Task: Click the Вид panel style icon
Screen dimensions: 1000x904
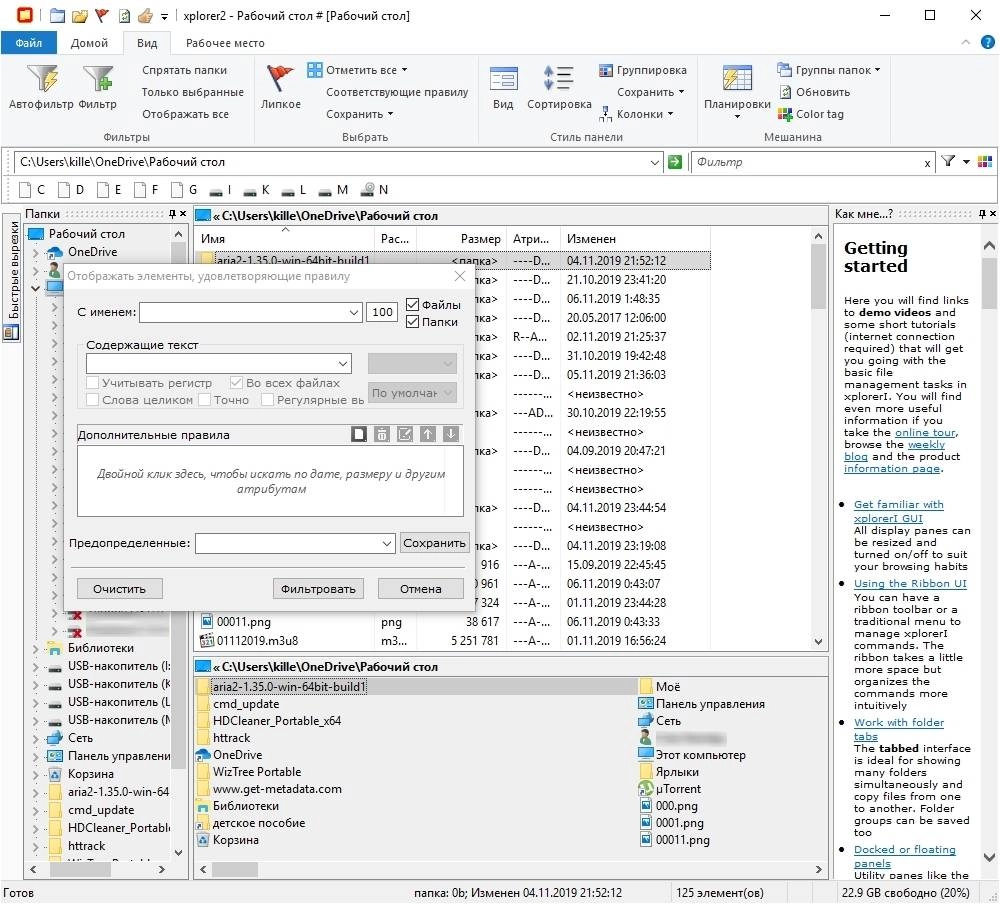Action: pos(503,78)
